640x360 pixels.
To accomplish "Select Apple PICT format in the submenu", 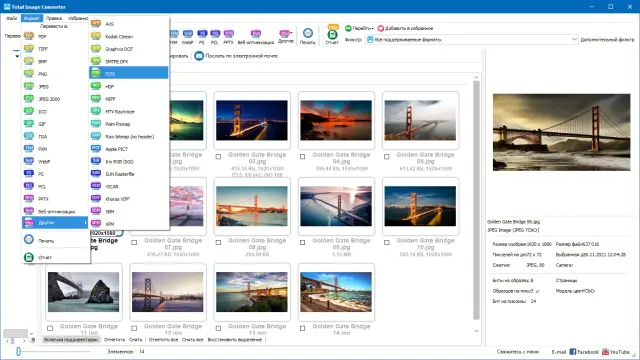I will (129, 149).
